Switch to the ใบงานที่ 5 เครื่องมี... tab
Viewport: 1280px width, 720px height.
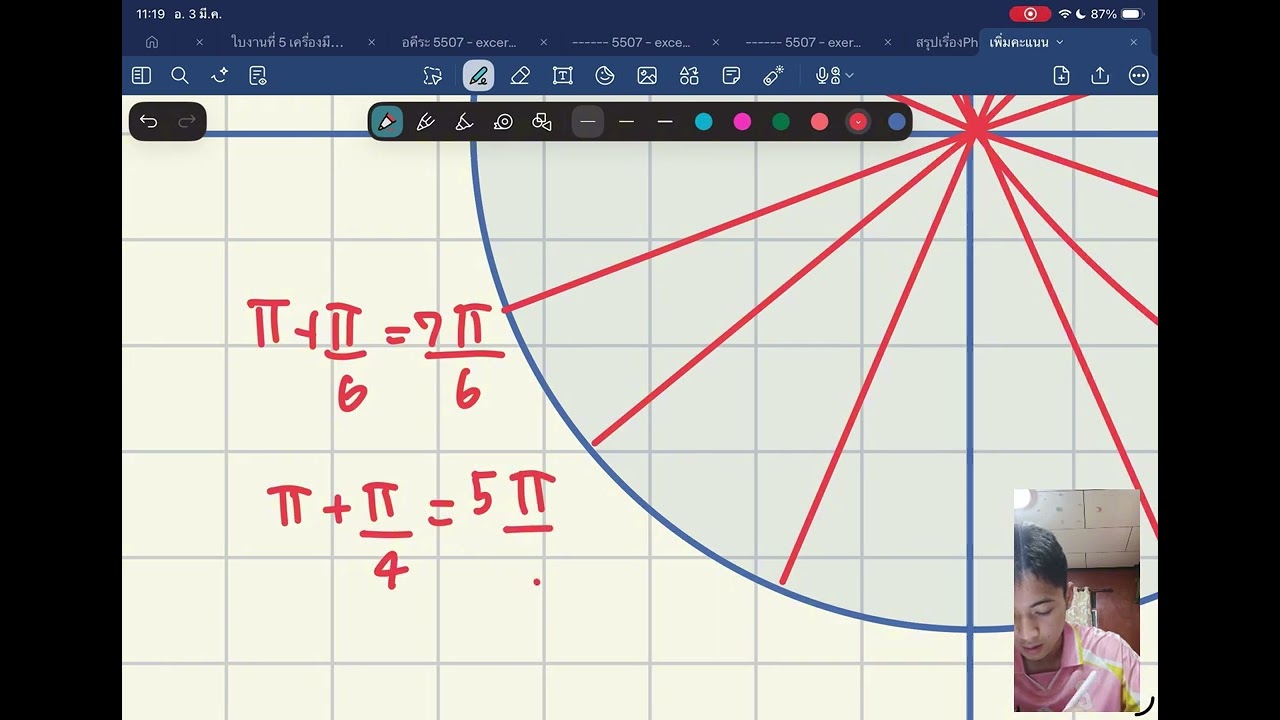[287, 42]
